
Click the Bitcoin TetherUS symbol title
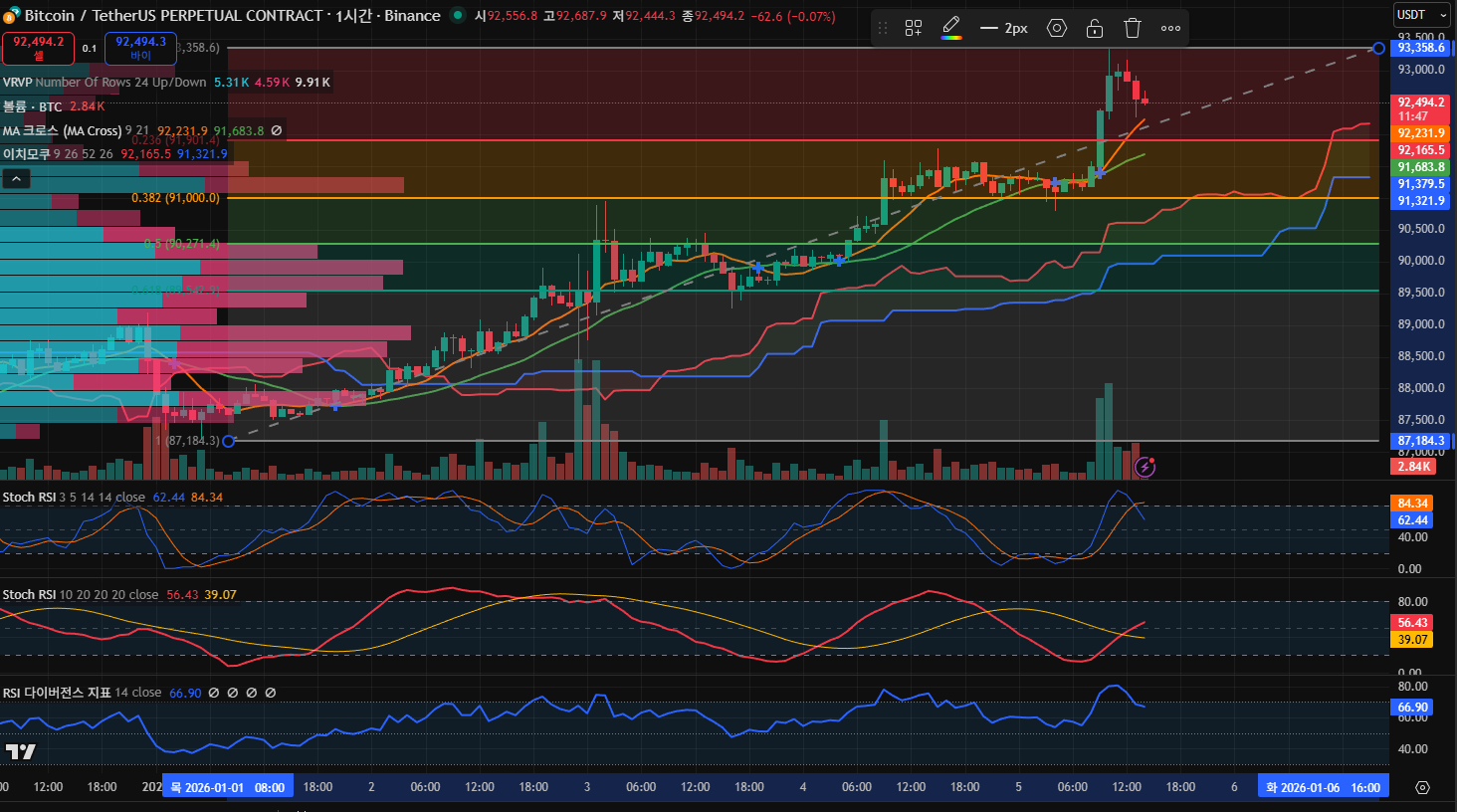tap(231, 16)
